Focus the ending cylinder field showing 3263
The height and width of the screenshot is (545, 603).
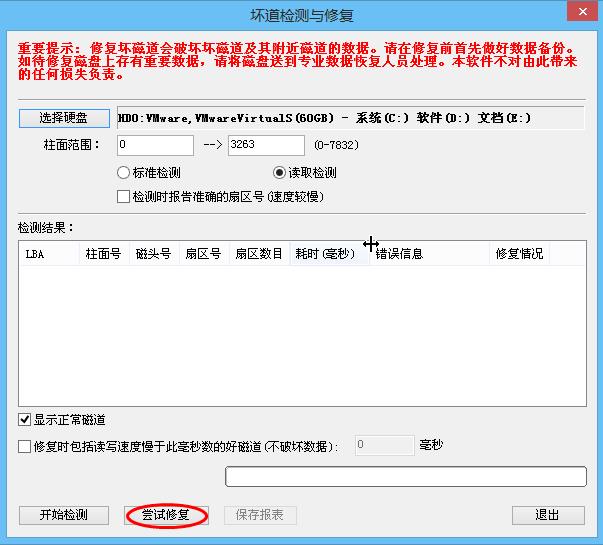(266, 145)
